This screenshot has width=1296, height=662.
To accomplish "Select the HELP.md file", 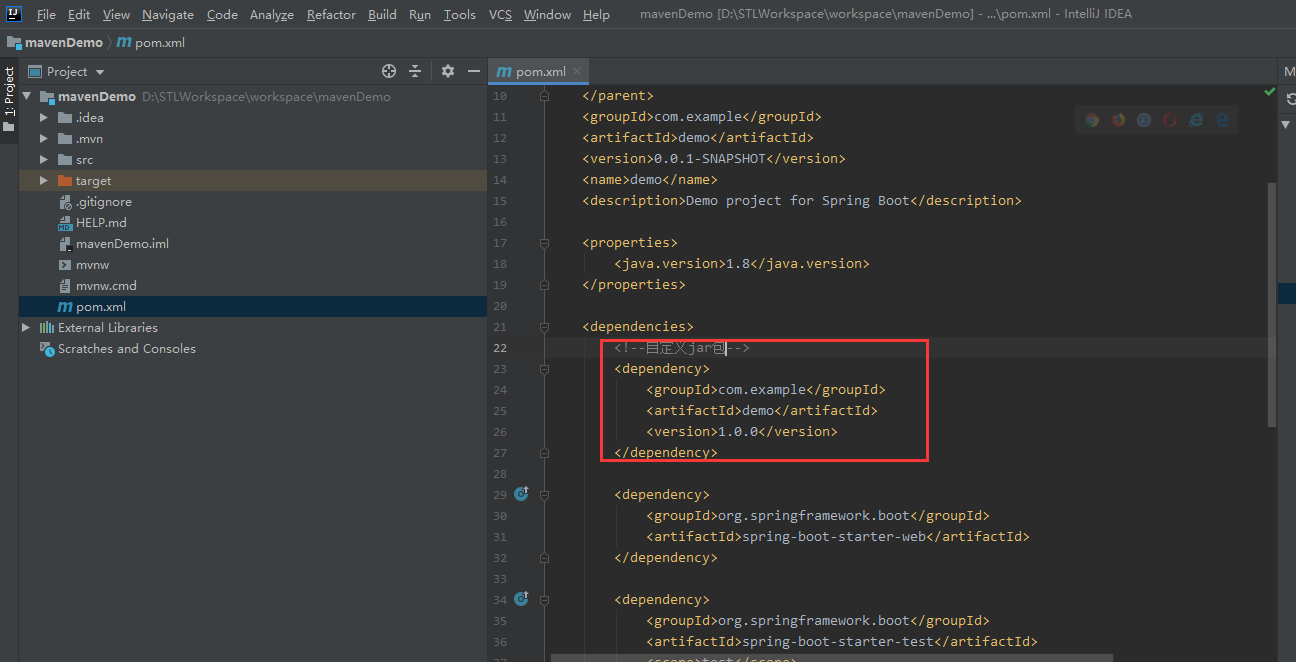I will [x=101, y=223].
